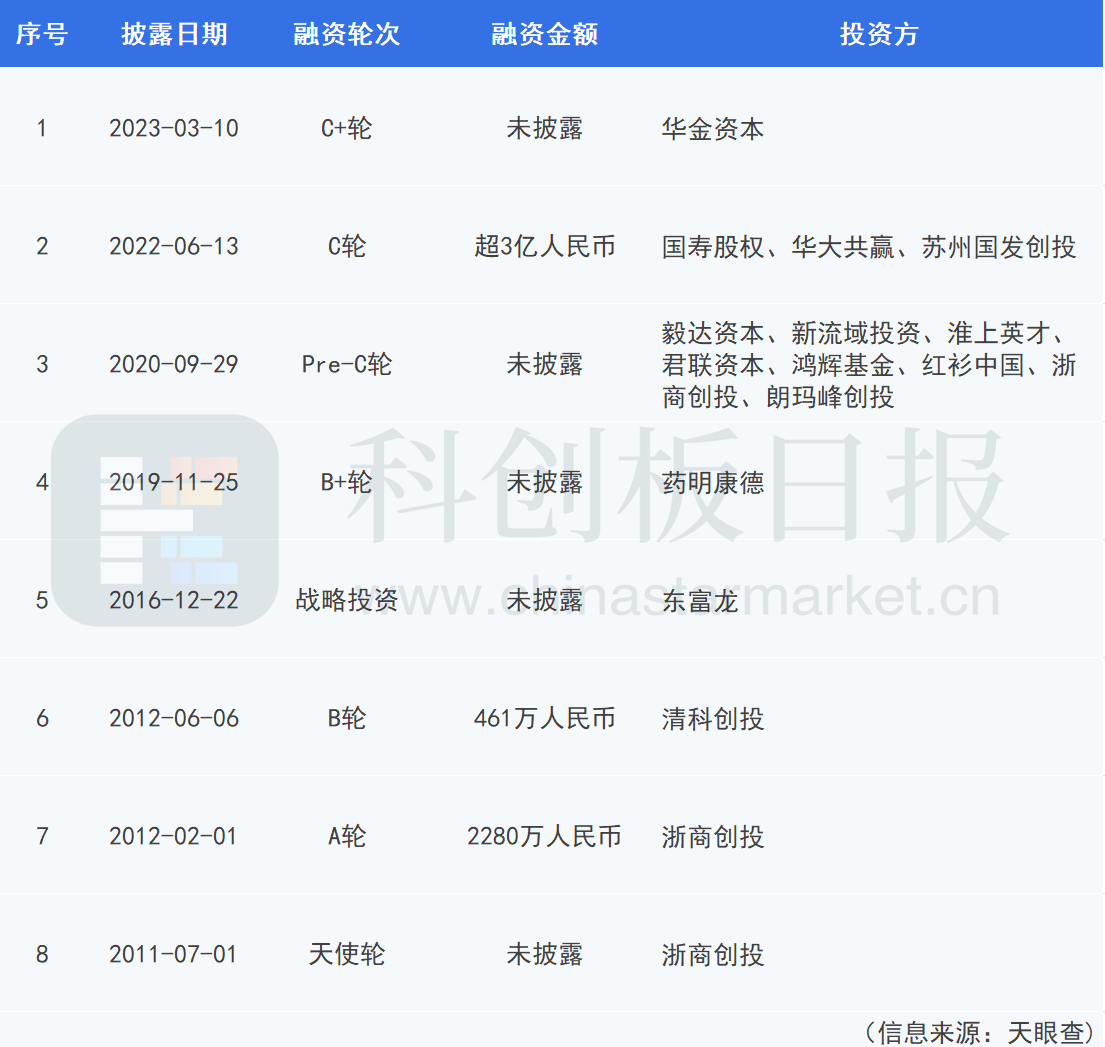This screenshot has width=1105, height=1047.
Task: Click the 战略投资 round cell
Action: 347,600
